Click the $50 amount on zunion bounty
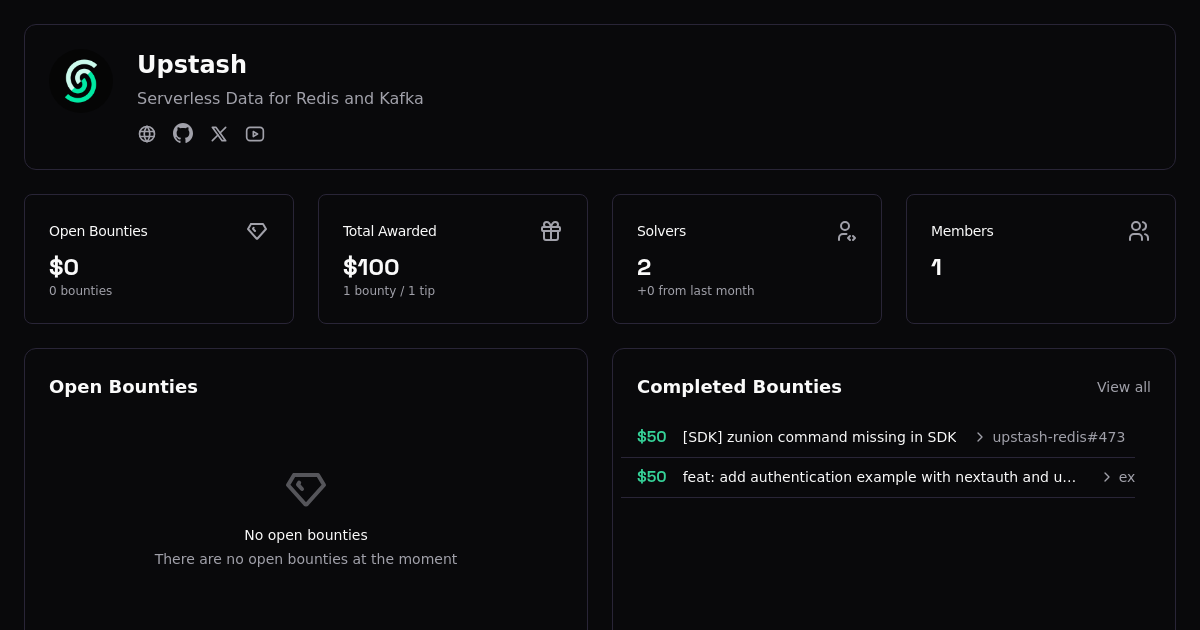Image resolution: width=1200 pixels, height=630 pixels. coord(651,437)
